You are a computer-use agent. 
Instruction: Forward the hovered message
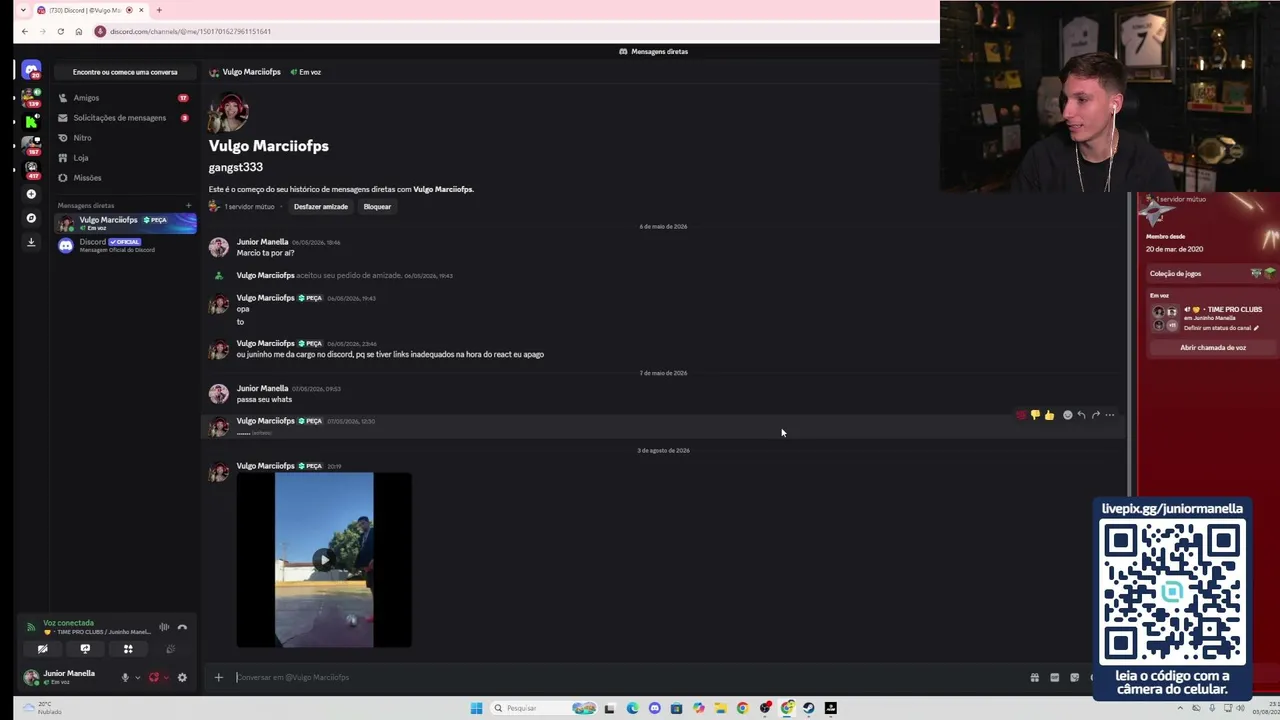click(1095, 415)
